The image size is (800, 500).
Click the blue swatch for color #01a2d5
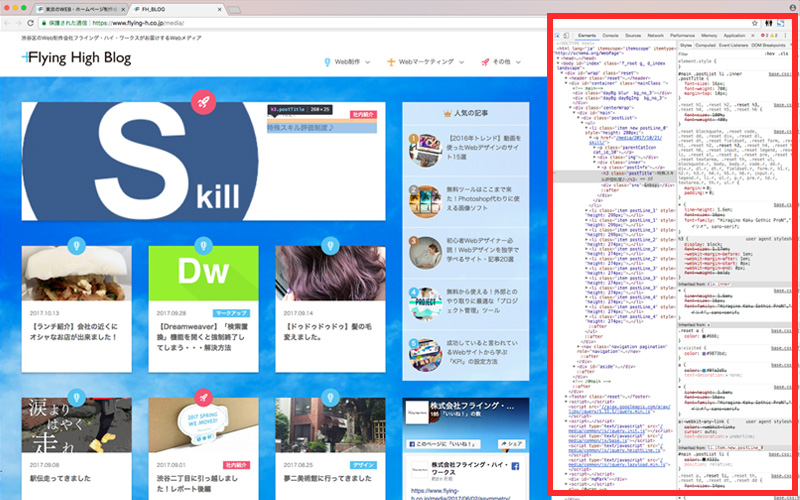[x=704, y=370]
